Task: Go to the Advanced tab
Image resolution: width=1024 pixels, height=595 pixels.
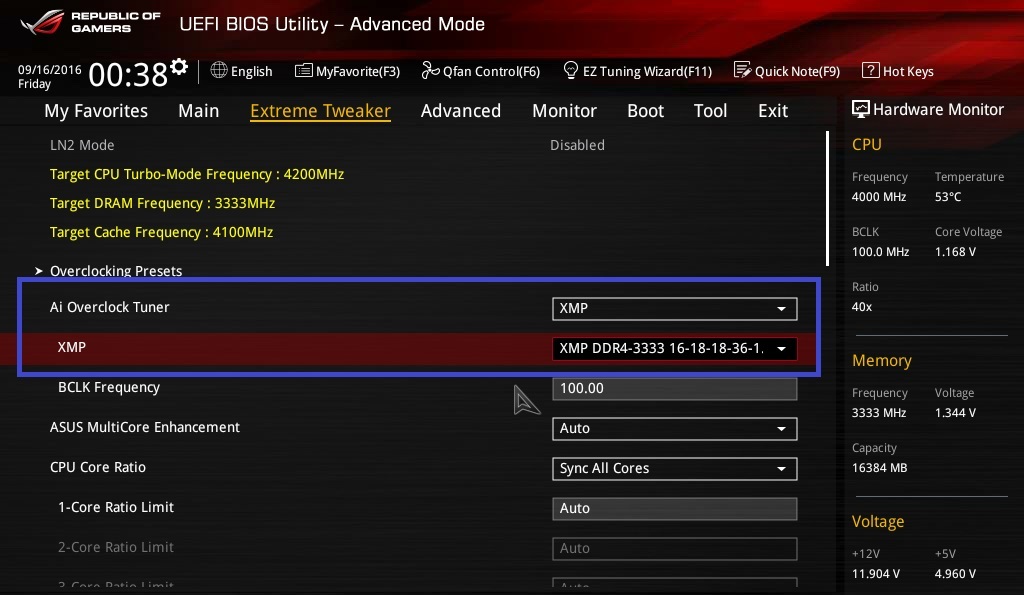Action: [461, 111]
